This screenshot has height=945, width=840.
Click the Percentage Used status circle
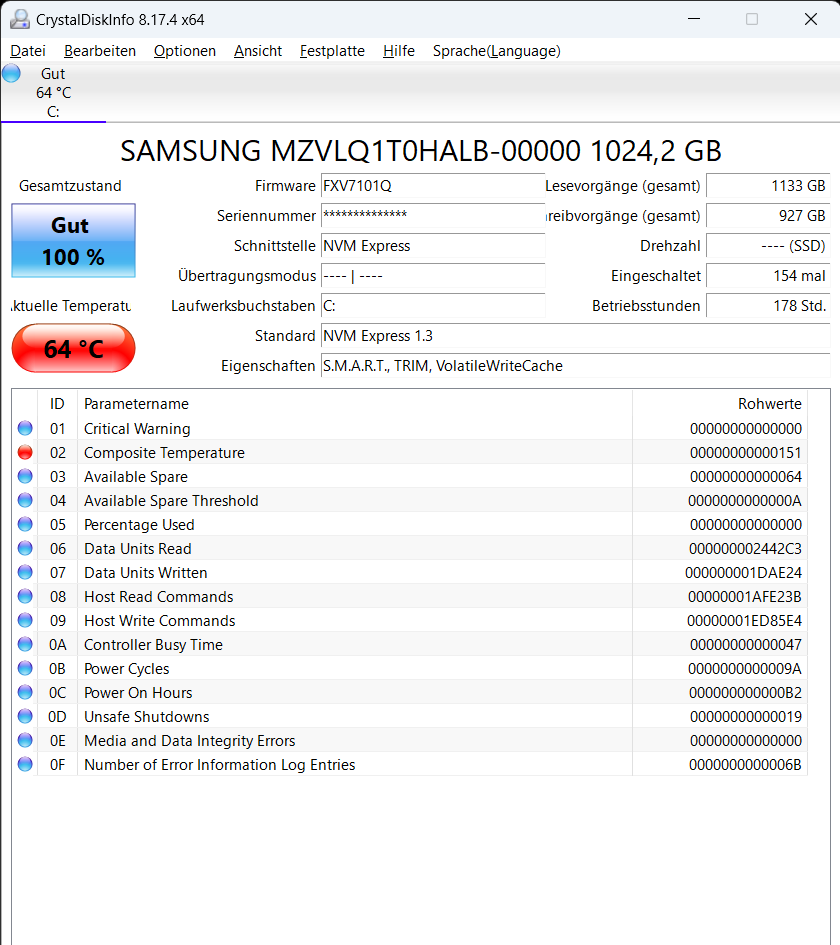[24, 524]
